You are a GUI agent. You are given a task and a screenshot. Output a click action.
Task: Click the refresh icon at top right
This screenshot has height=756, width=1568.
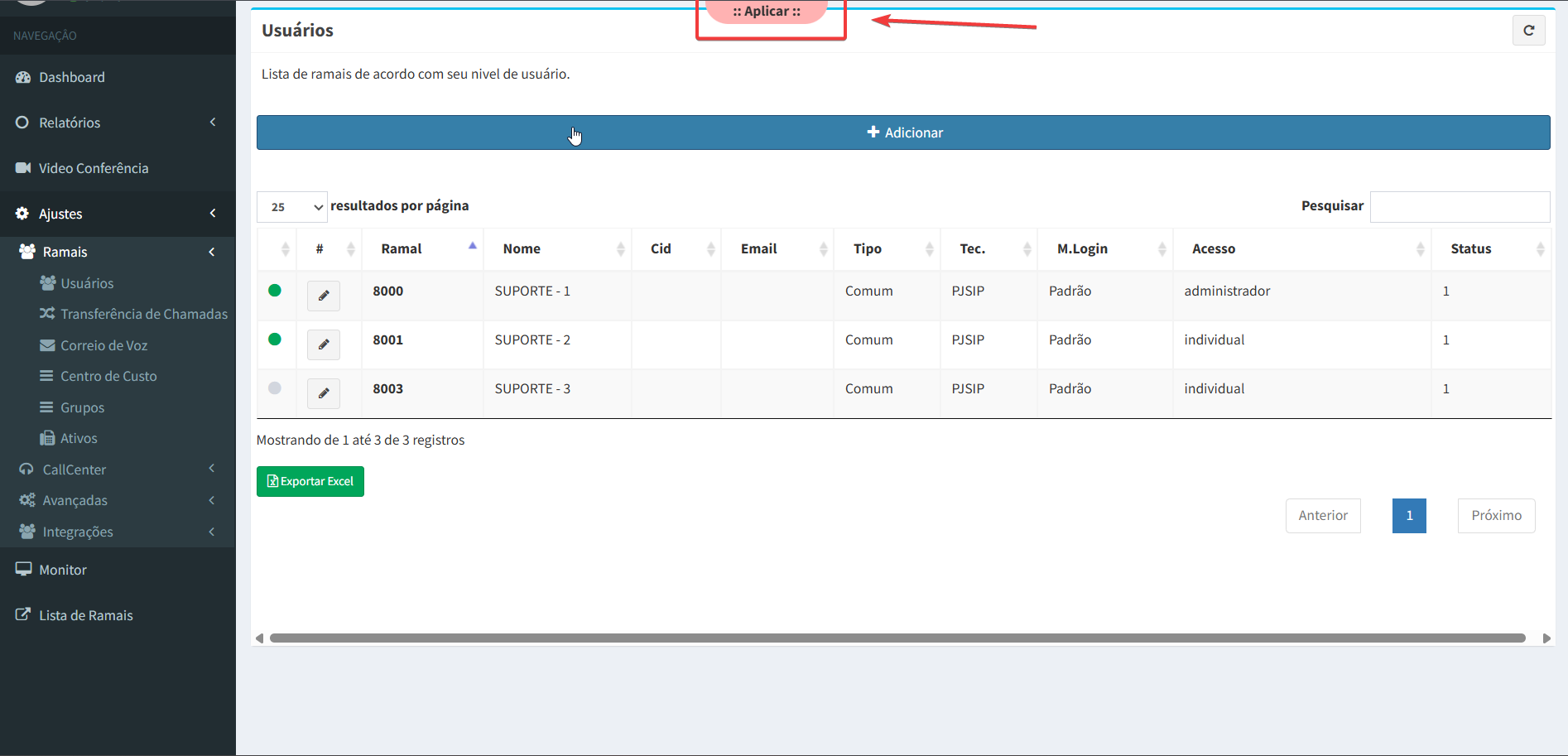tap(1528, 31)
